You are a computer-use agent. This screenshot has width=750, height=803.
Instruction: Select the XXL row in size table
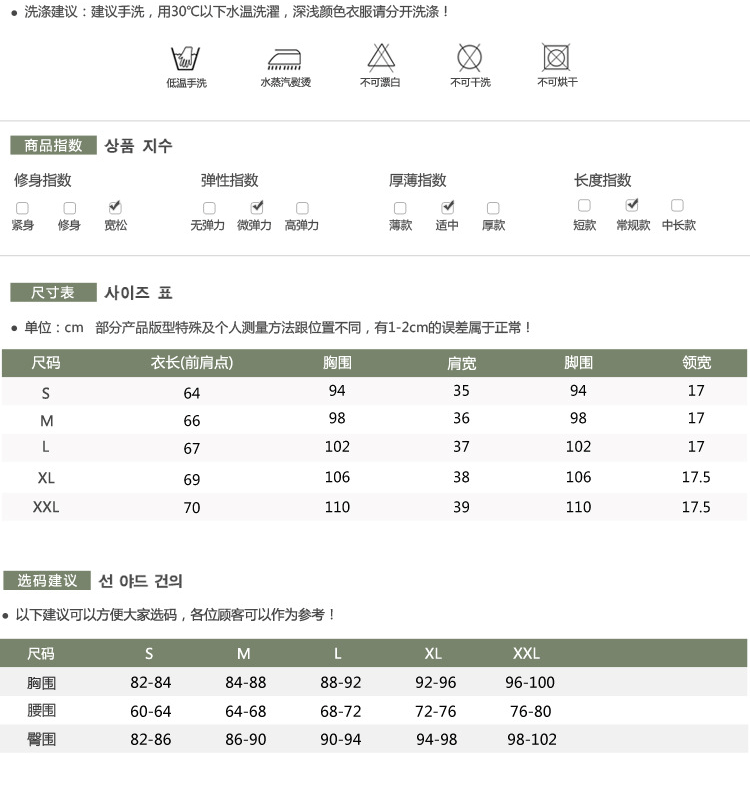coord(46,507)
